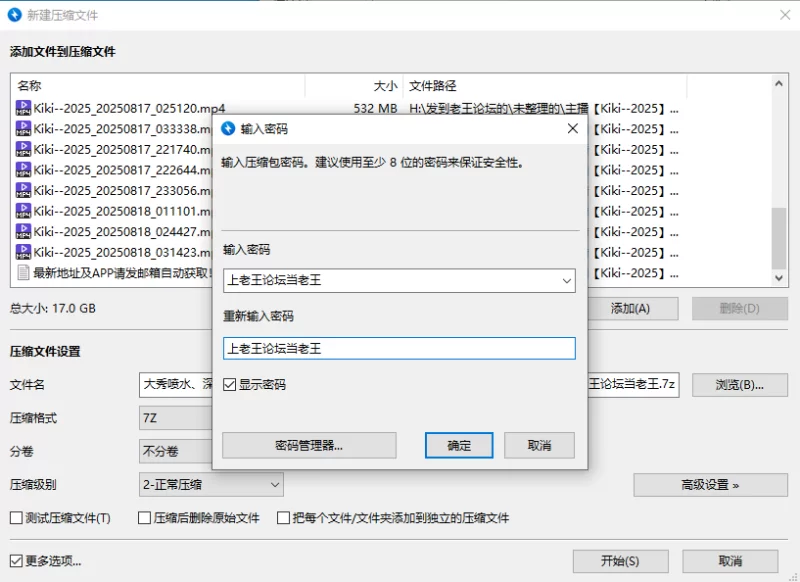
Task: Enable 测试压缩文件(T) option
Action: pyautogui.click(x=16, y=518)
